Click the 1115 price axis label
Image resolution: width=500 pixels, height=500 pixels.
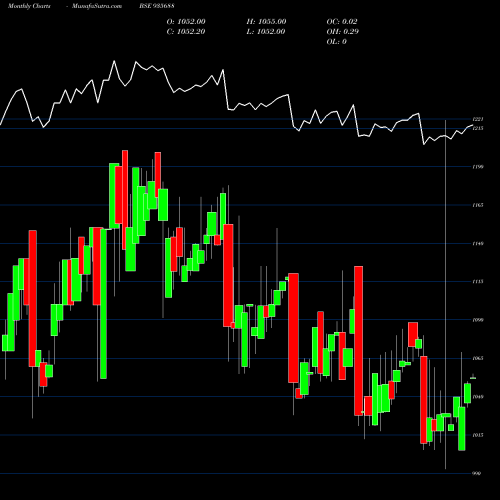(x=478, y=281)
